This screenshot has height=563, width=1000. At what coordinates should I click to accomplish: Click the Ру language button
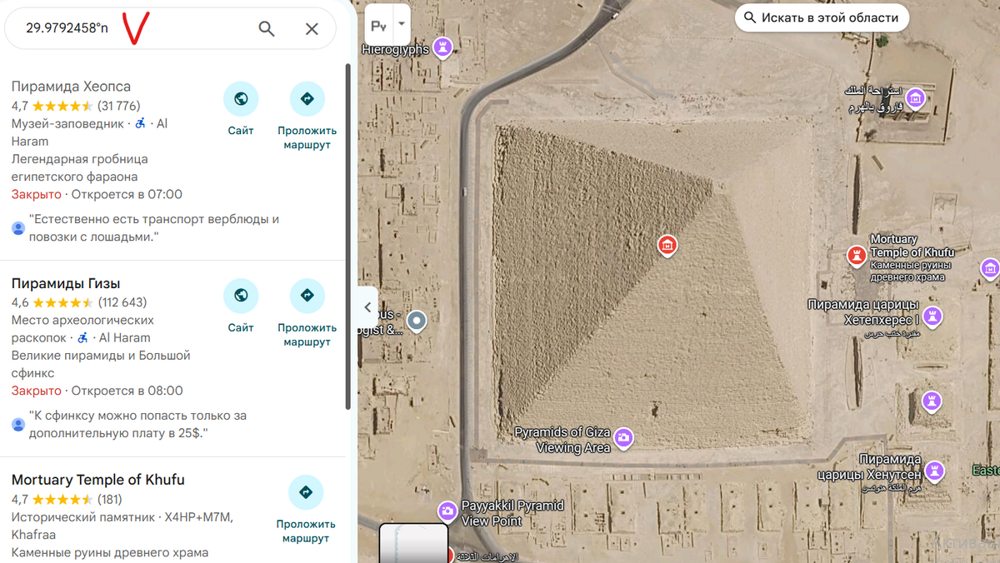click(379, 26)
